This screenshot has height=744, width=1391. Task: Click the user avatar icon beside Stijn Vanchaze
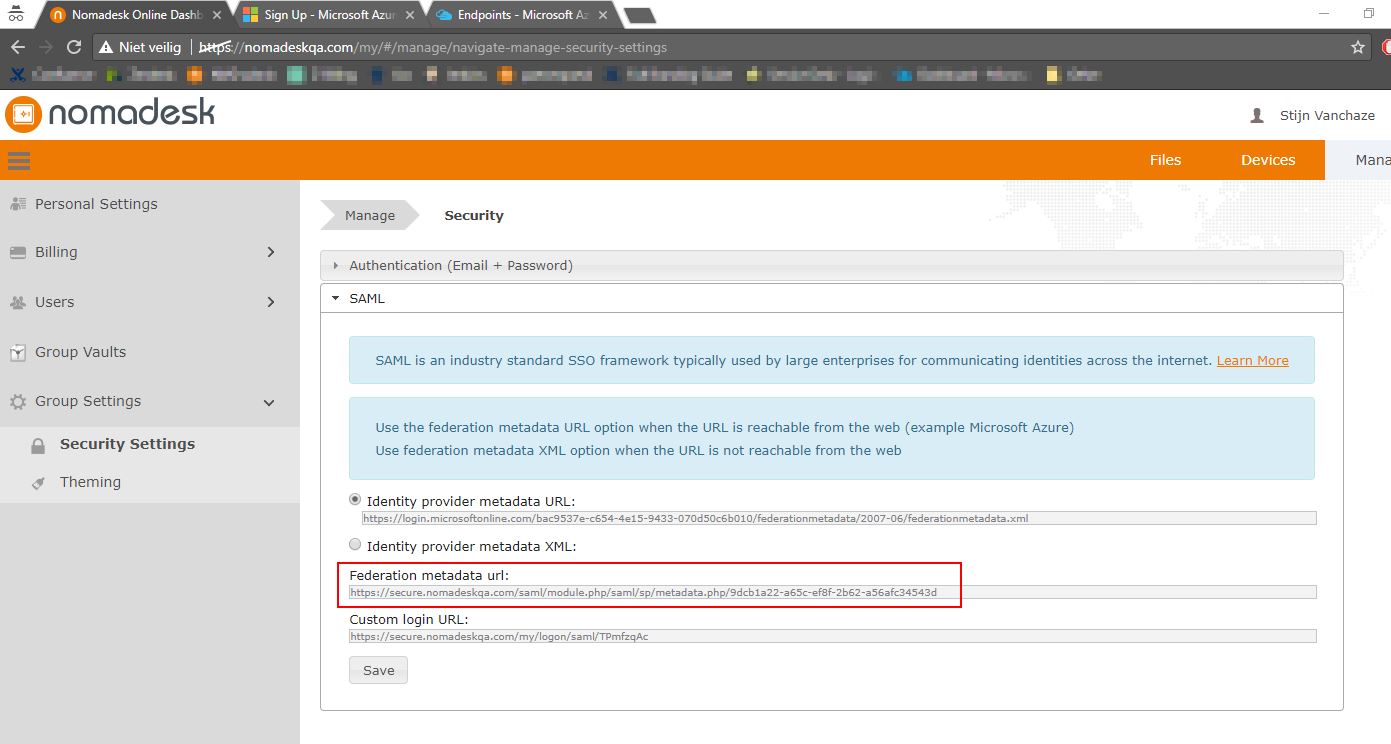[1257, 116]
